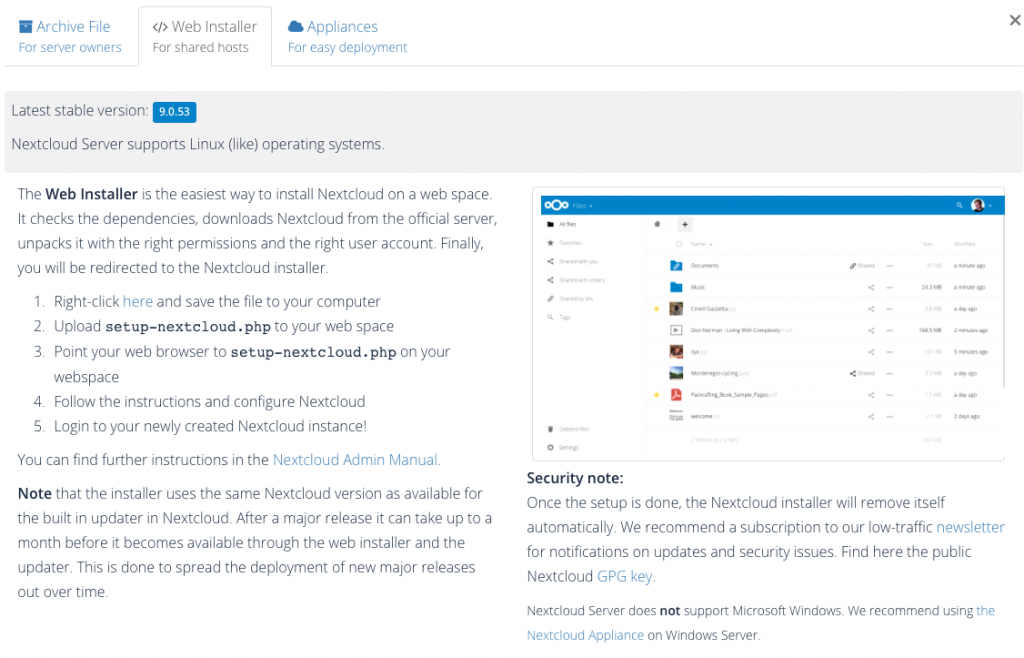
Task: Click the Documents folder icon
Action: coord(676,266)
